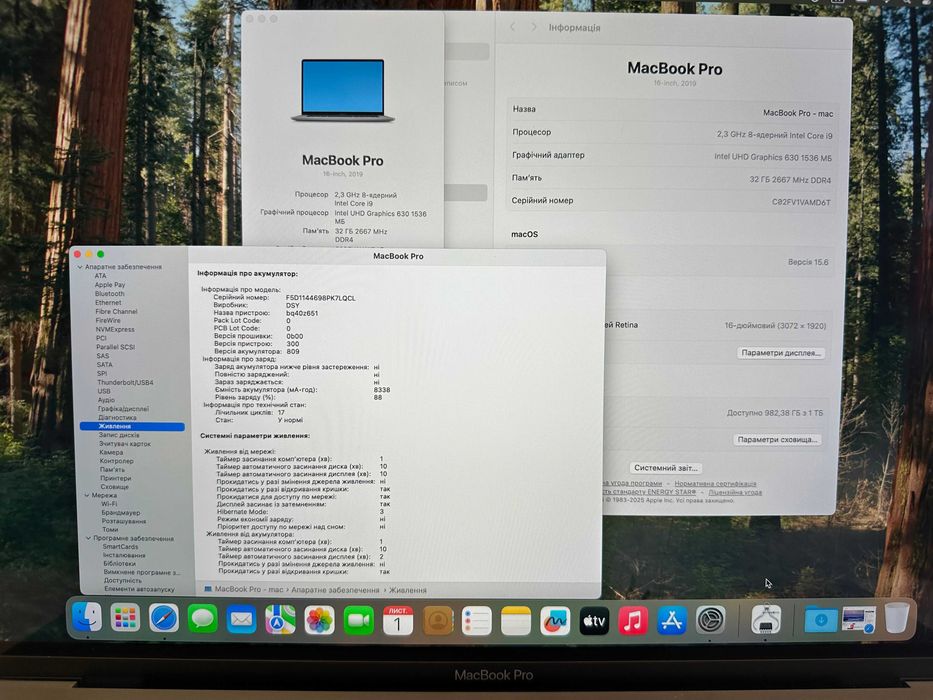Select SmartCards in the software section
The width and height of the screenshot is (933, 700).
click(120, 546)
